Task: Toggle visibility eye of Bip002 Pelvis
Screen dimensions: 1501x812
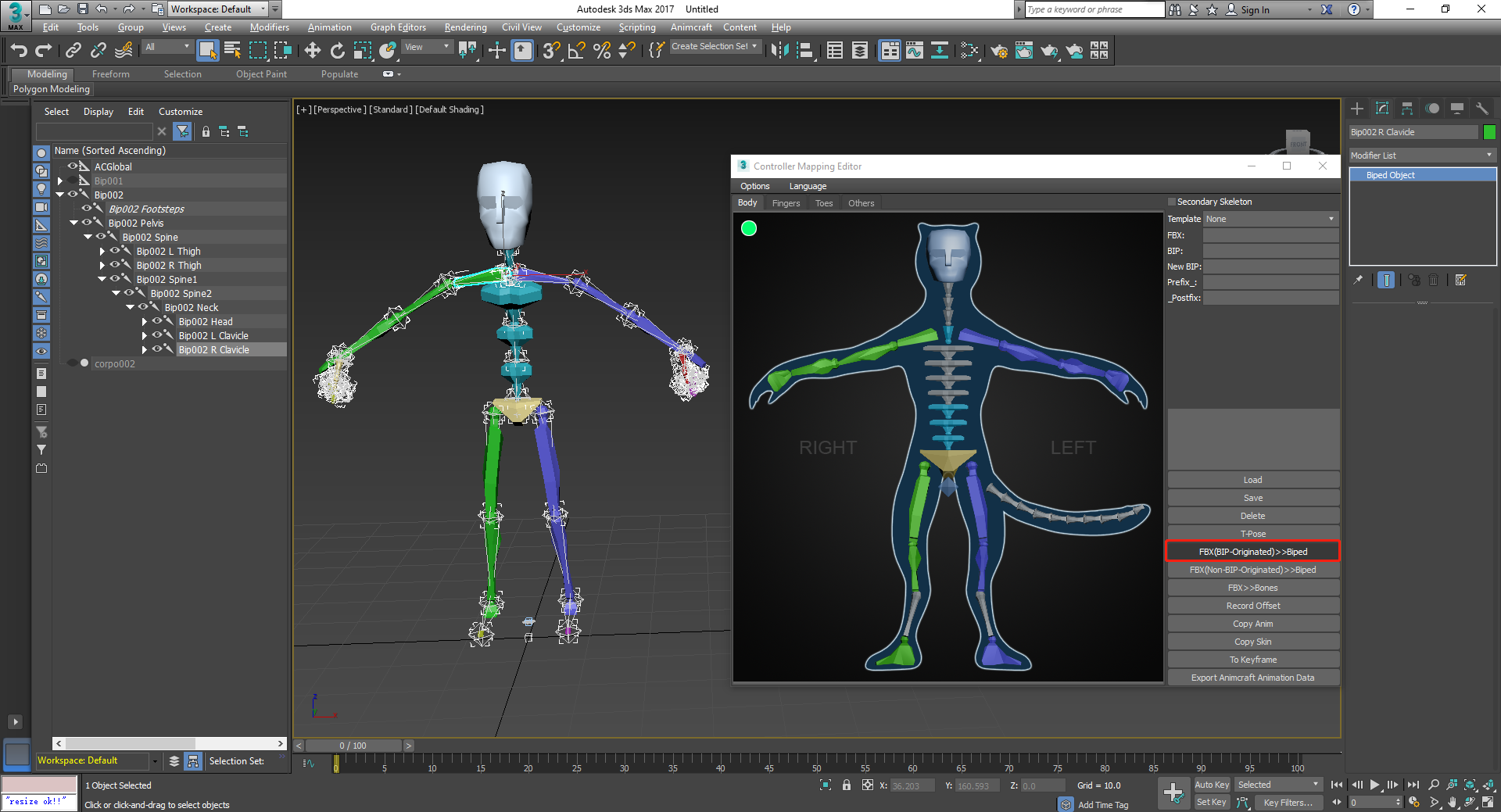Action: (87, 223)
